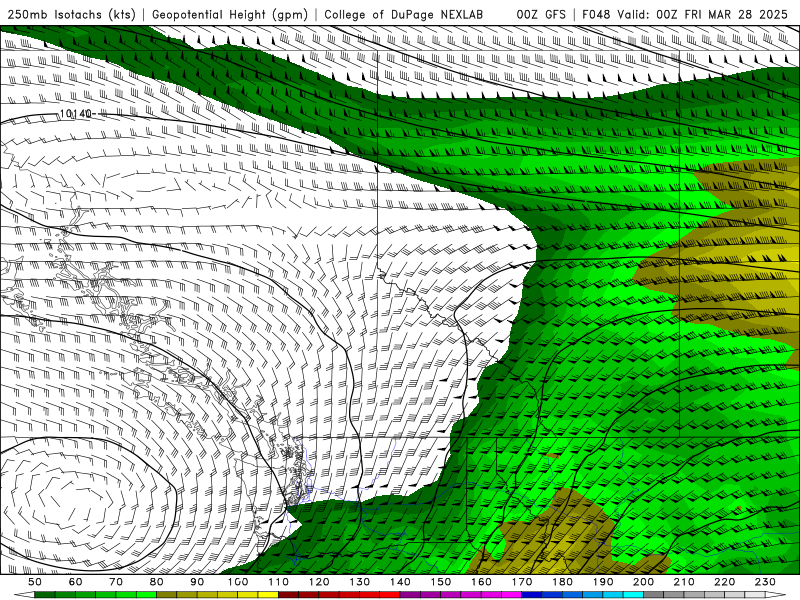This screenshot has width=800, height=600.
Task: Click the '120' value on the color scale
Action: (319, 582)
